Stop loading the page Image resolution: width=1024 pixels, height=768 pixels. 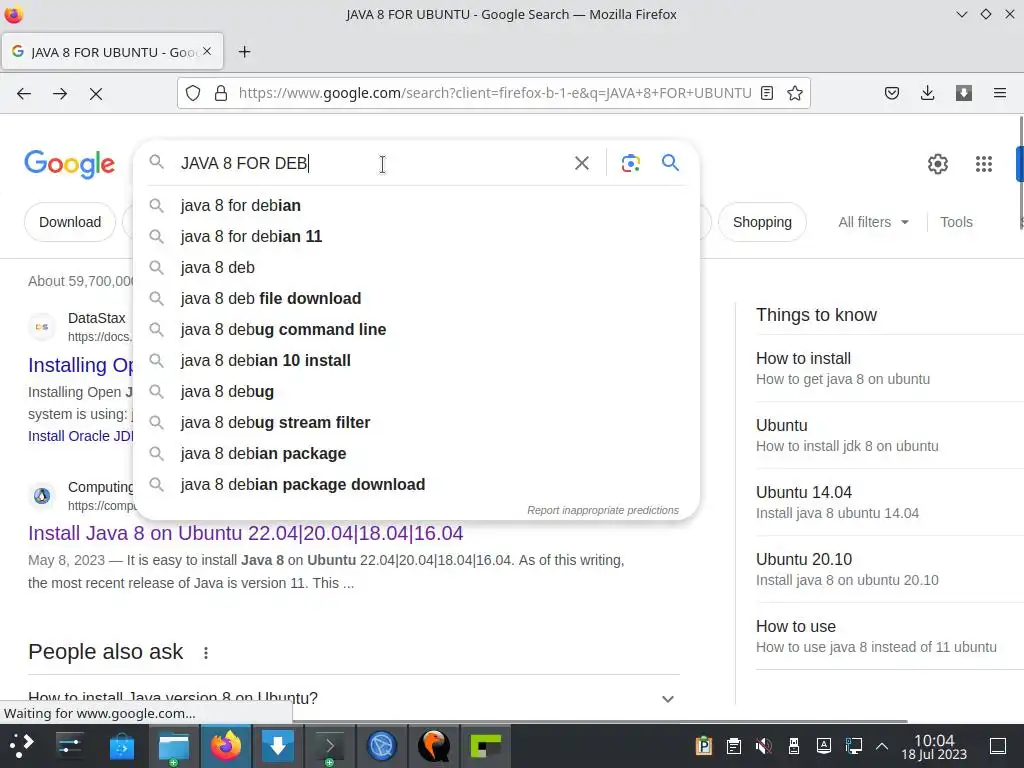(x=96, y=94)
